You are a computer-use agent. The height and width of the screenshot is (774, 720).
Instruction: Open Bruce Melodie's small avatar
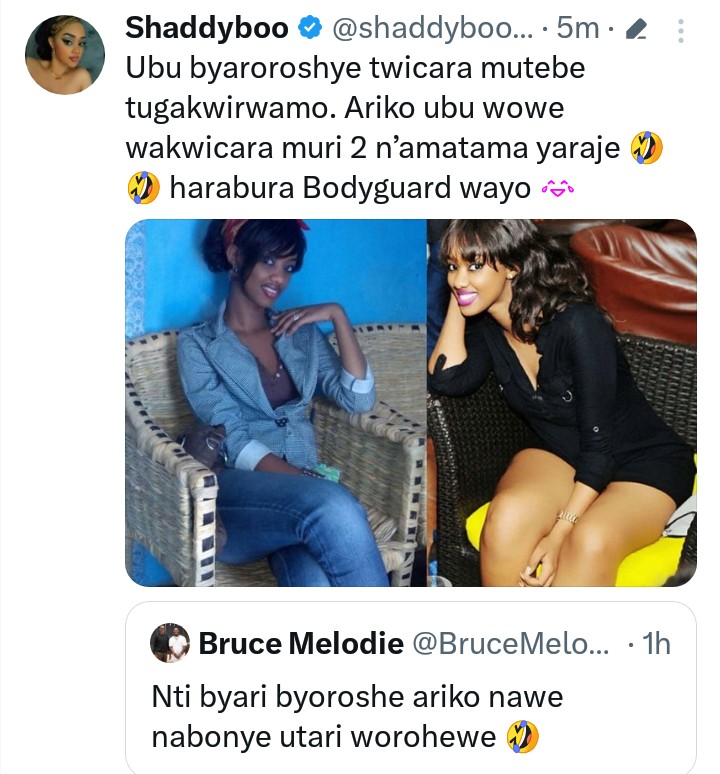[x=170, y=643]
